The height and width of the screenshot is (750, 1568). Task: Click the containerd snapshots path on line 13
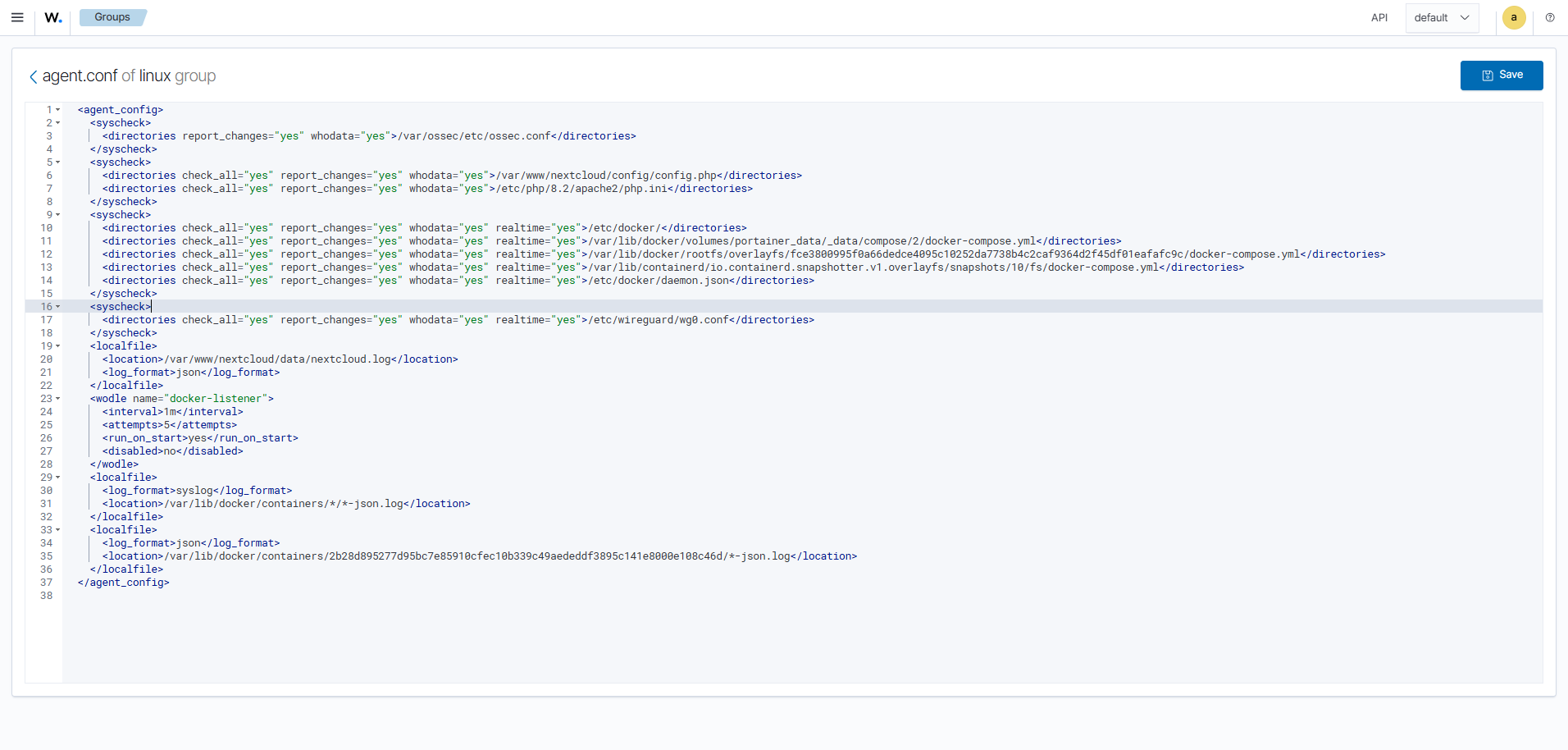tap(873, 268)
